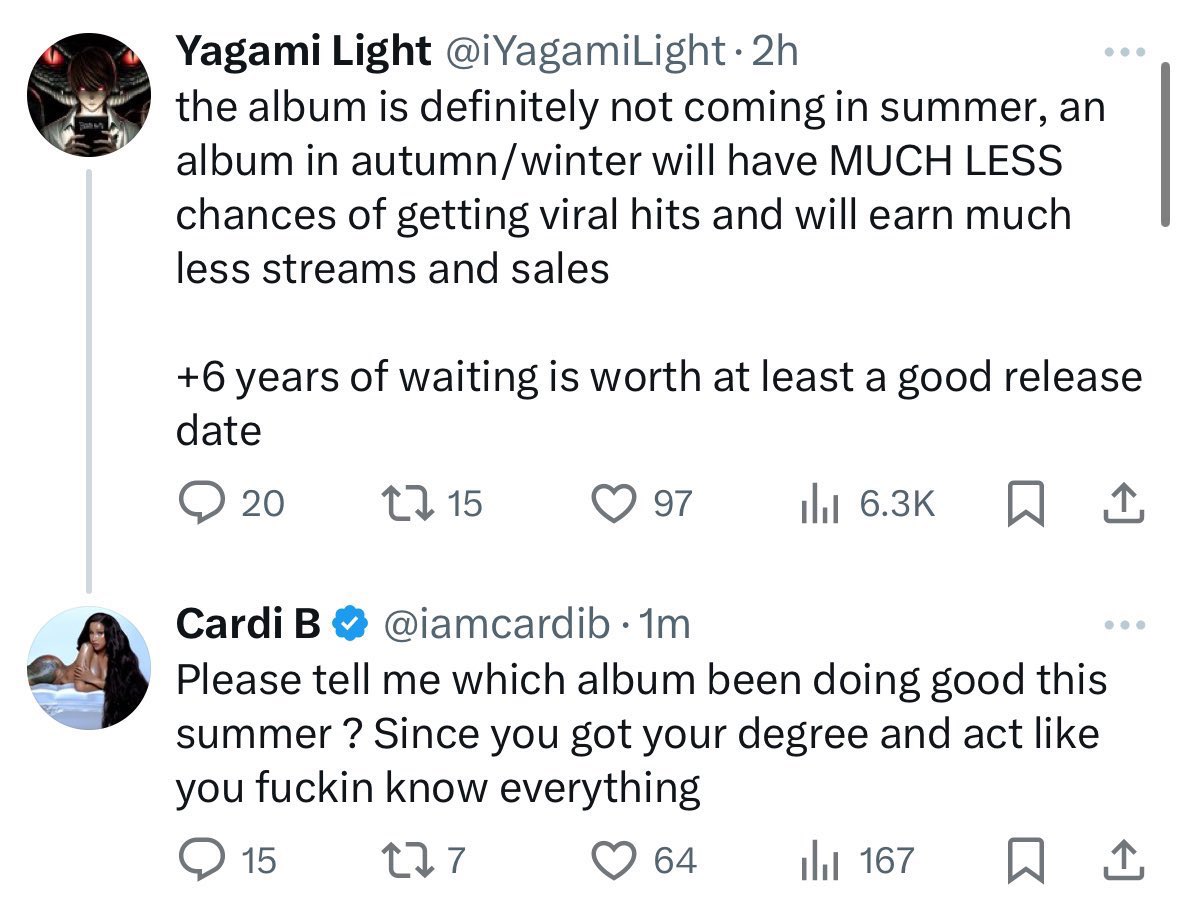Click the vertical scrollbar thumb at right
This screenshot has width=1179, height=920.
[x=1165, y=143]
